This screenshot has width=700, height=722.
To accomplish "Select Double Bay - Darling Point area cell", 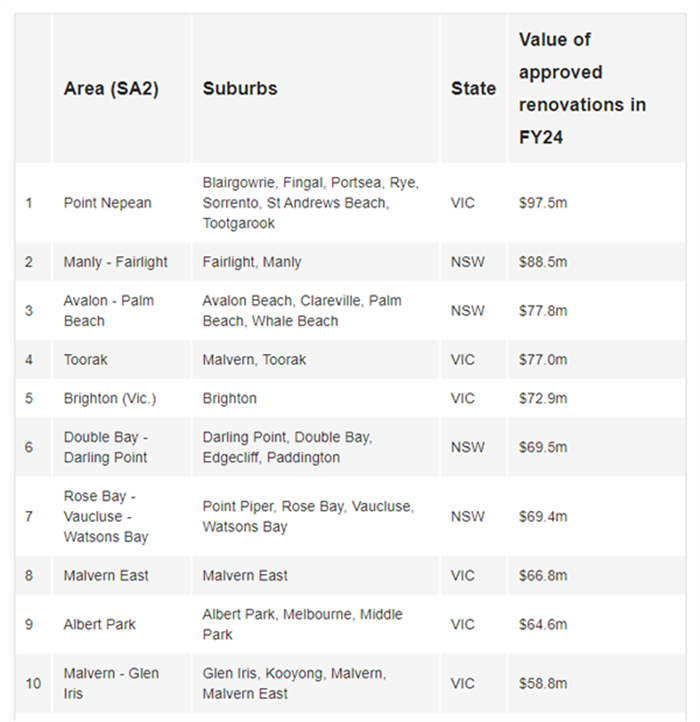I will click(106, 447).
